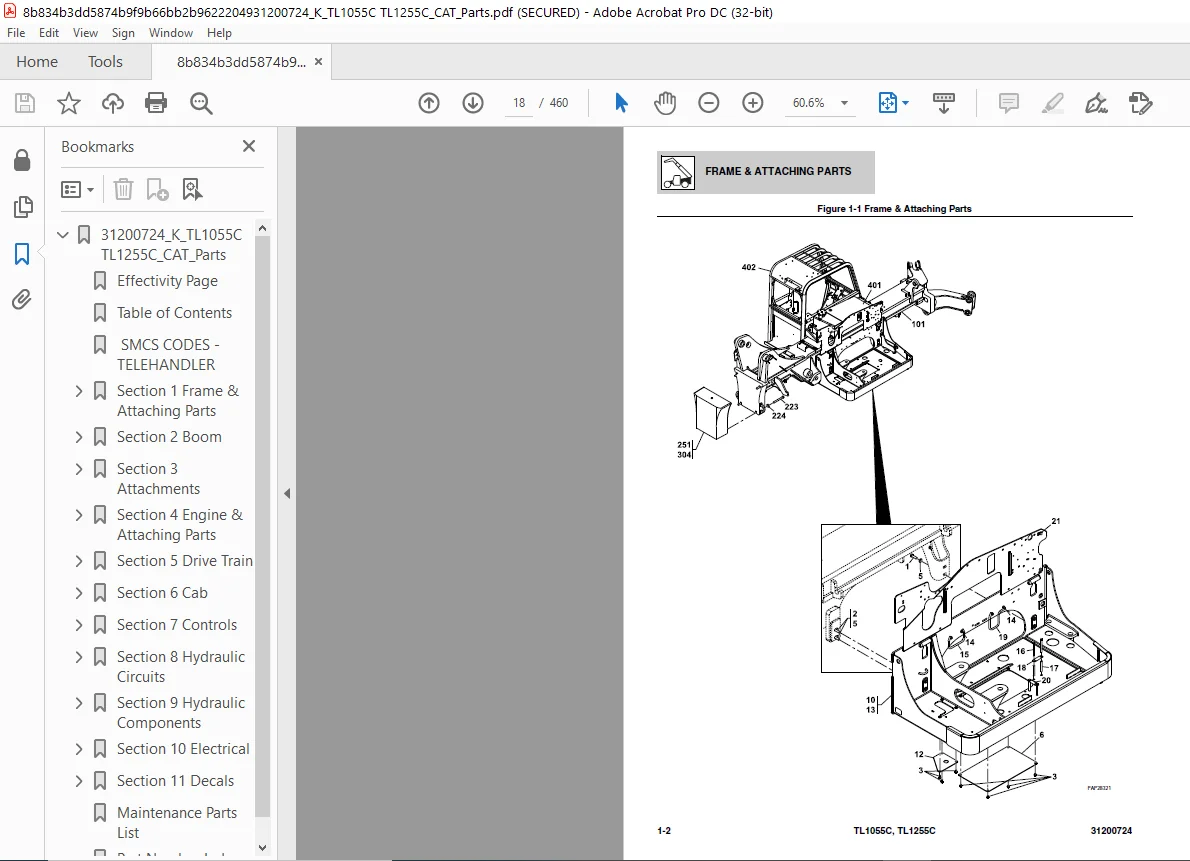The width and height of the screenshot is (1190, 861).
Task: Open the page thumbnails panel
Action: pos(23,207)
